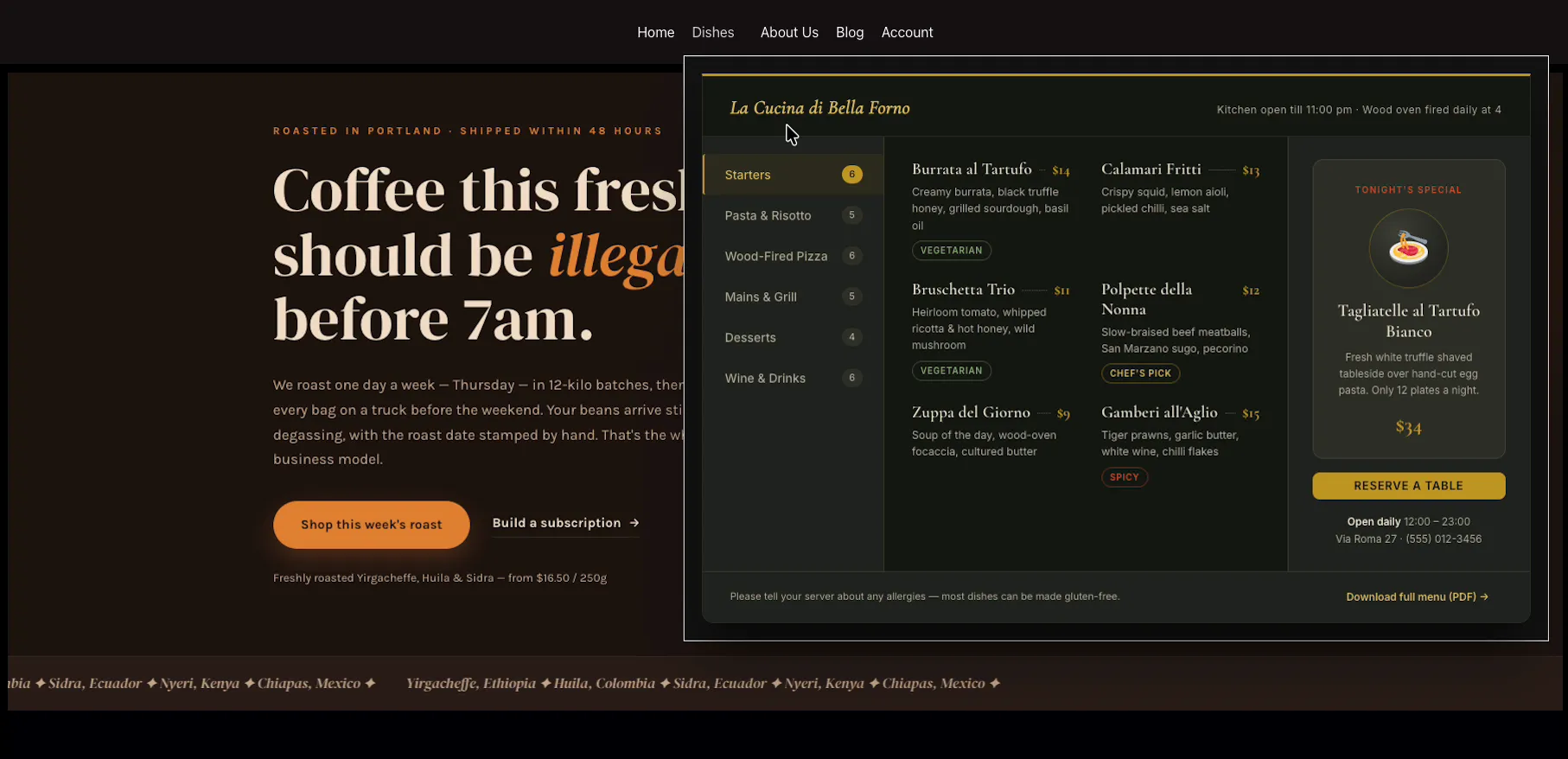1568x759 pixels.
Task: Click the Freshly roasted Yirgacheffe pricing line
Action: (440, 578)
